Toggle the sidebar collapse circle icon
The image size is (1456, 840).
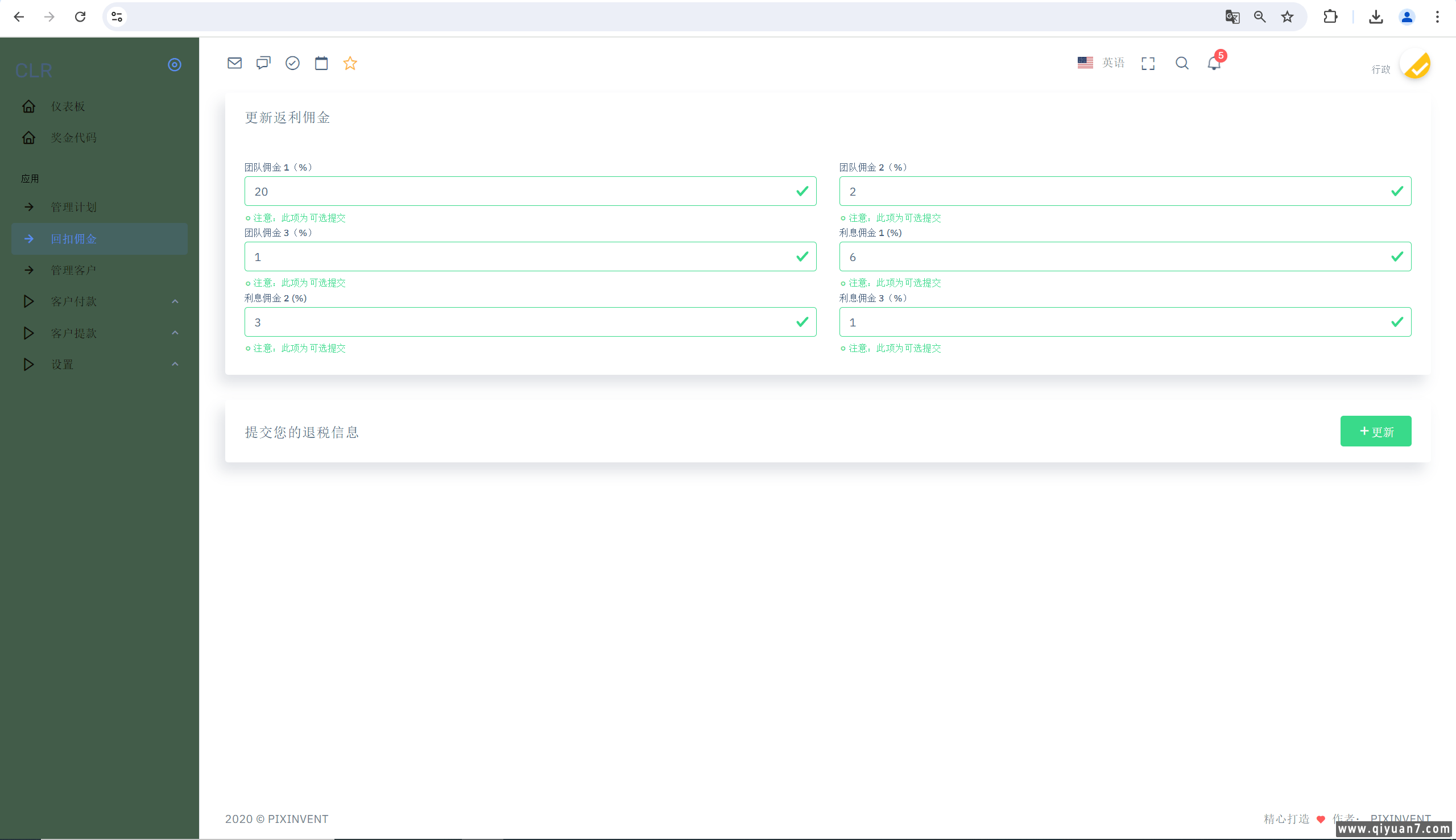coord(174,65)
